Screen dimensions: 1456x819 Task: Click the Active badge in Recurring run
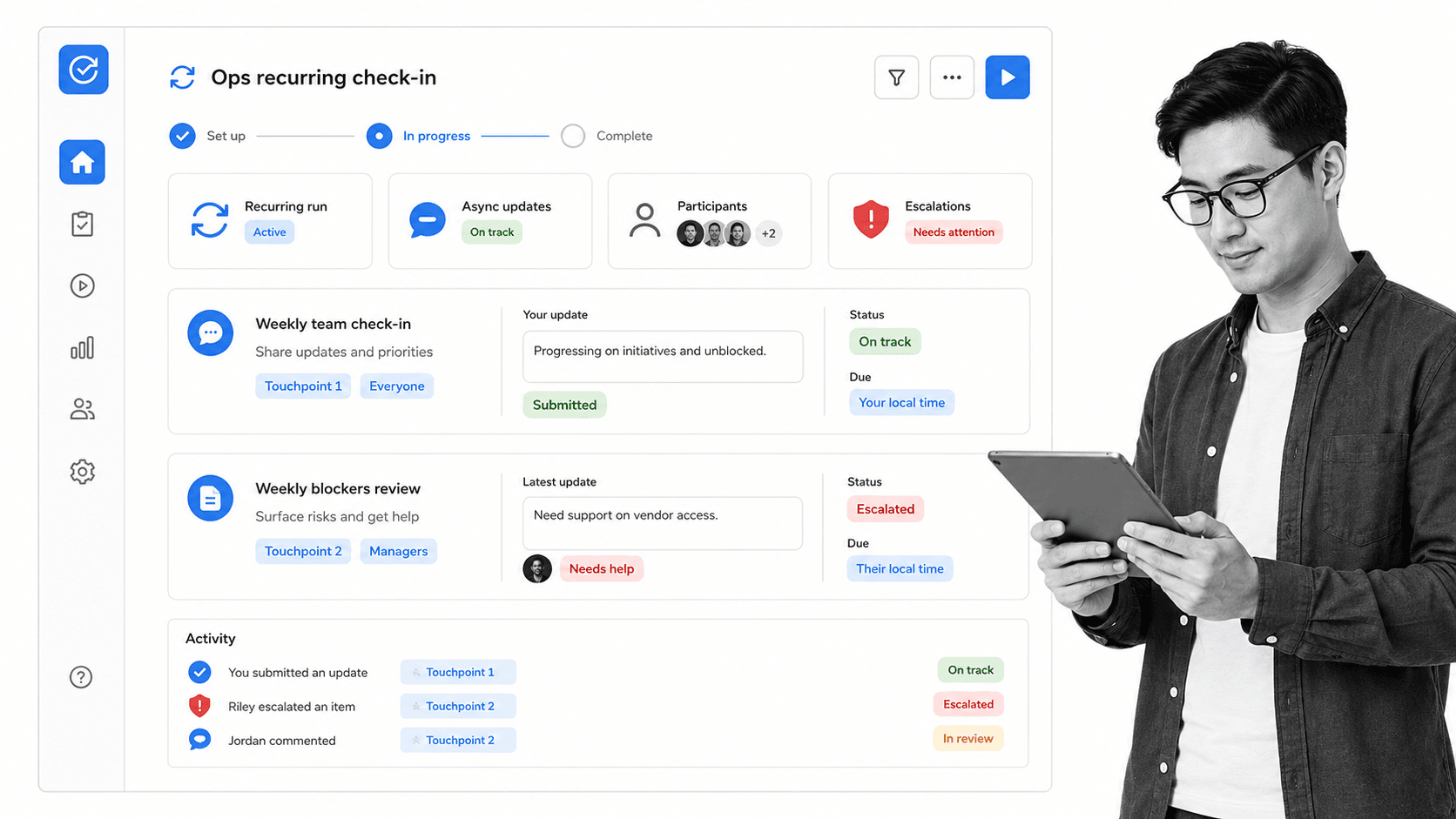click(269, 232)
